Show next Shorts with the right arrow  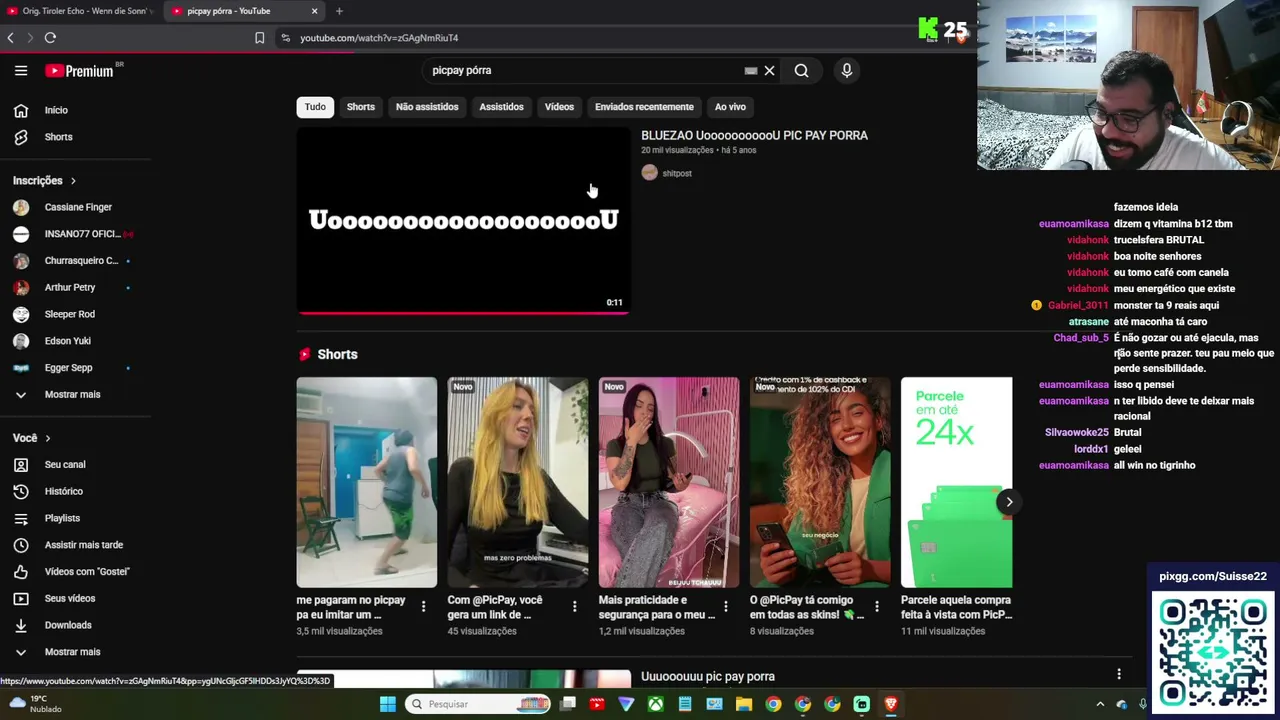(1009, 502)
